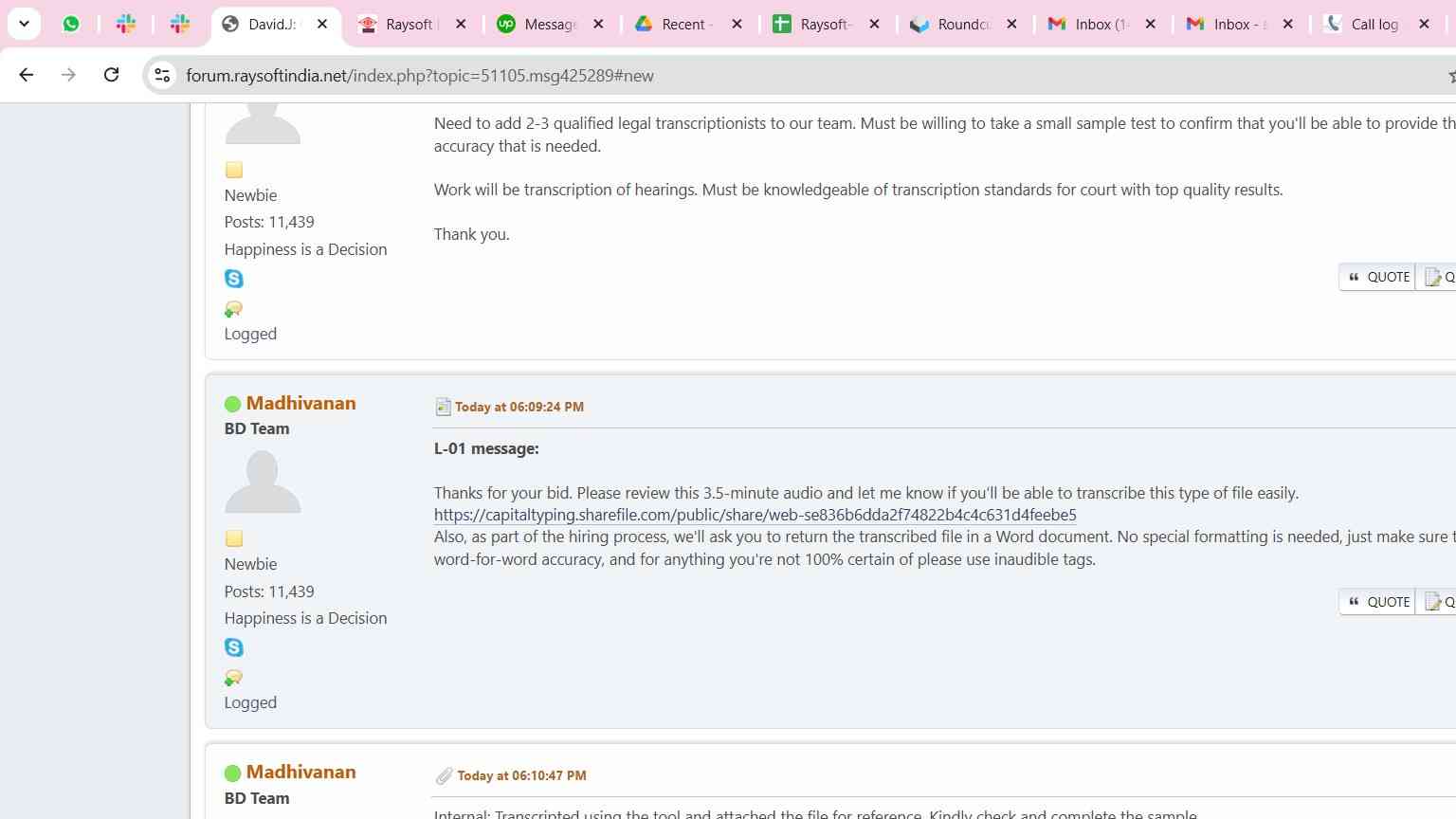
Task: Quote the L-01 message post
Action: tap(1378, 602)
